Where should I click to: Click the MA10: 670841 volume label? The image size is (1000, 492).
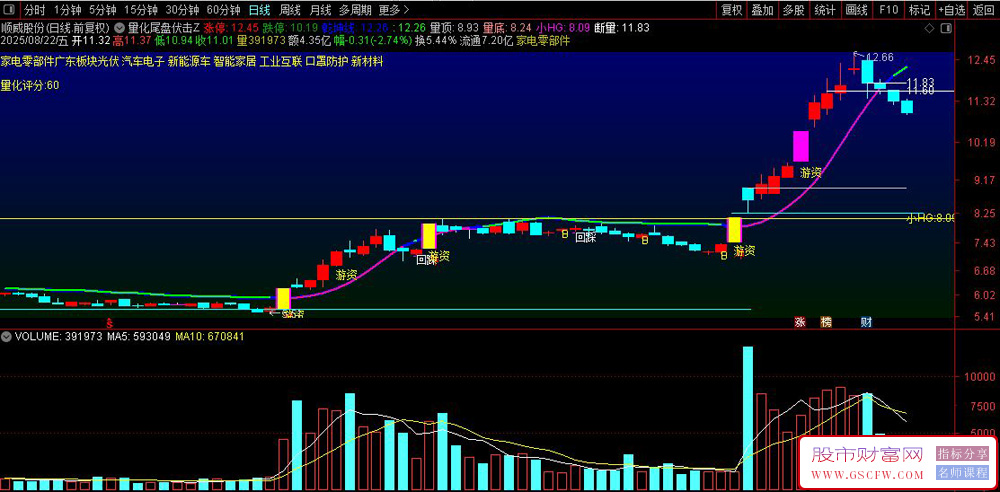click(210, 336)
